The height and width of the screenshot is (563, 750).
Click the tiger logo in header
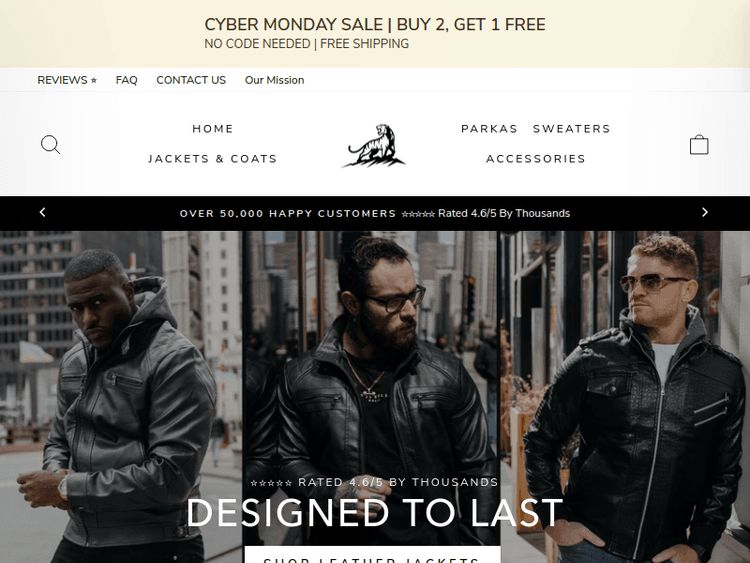(x=374, y=146)
